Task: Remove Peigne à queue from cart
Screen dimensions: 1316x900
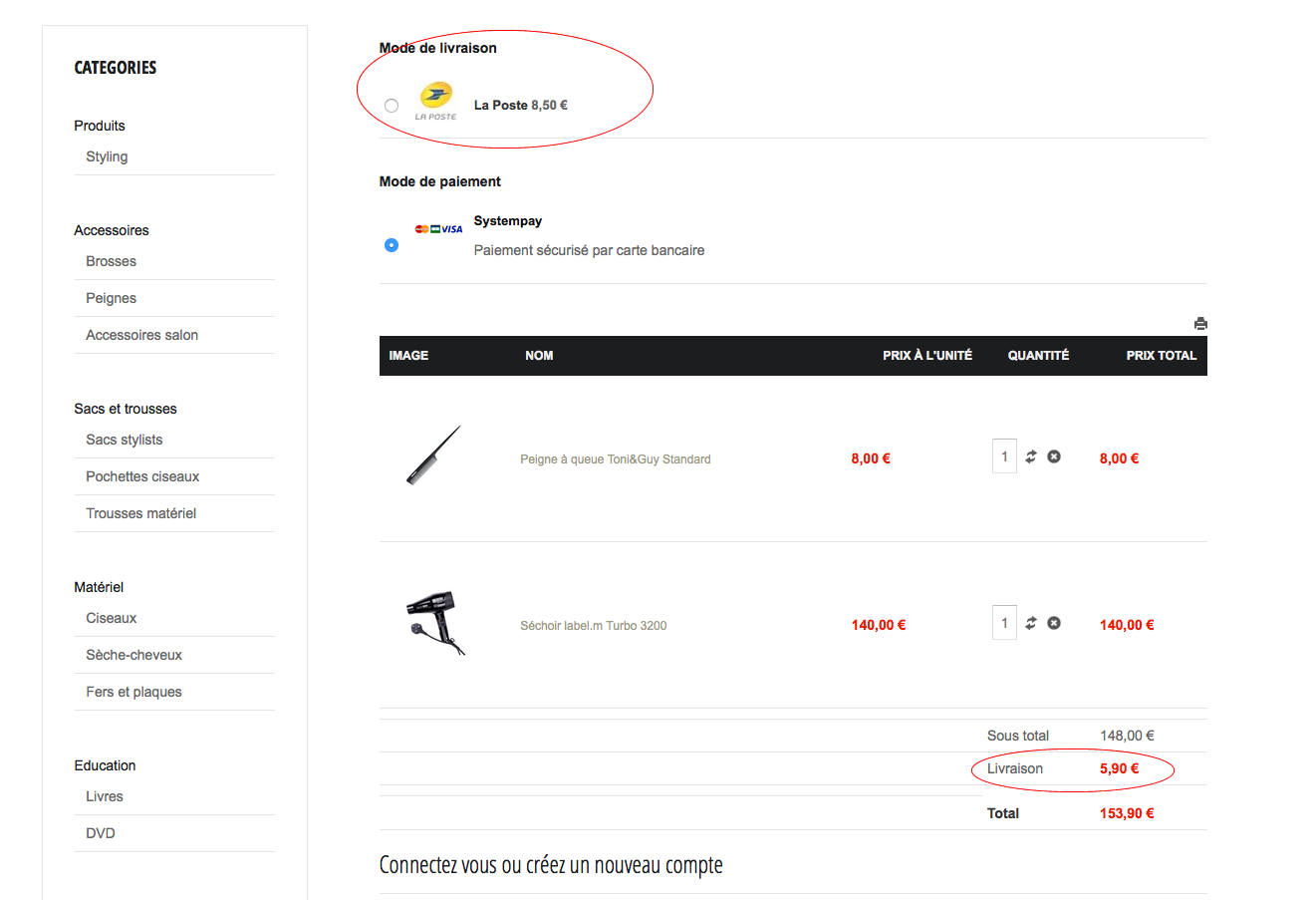Action: click(x=1054, y=456)
